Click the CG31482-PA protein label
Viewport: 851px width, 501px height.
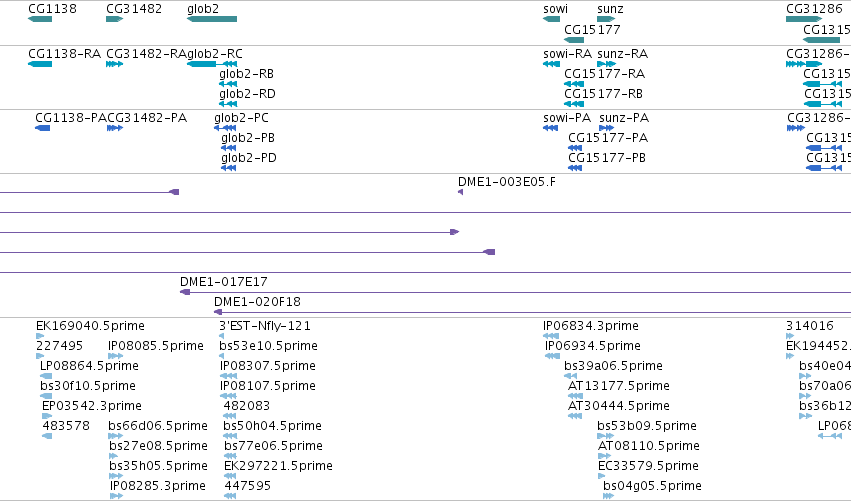coord(147,118)
